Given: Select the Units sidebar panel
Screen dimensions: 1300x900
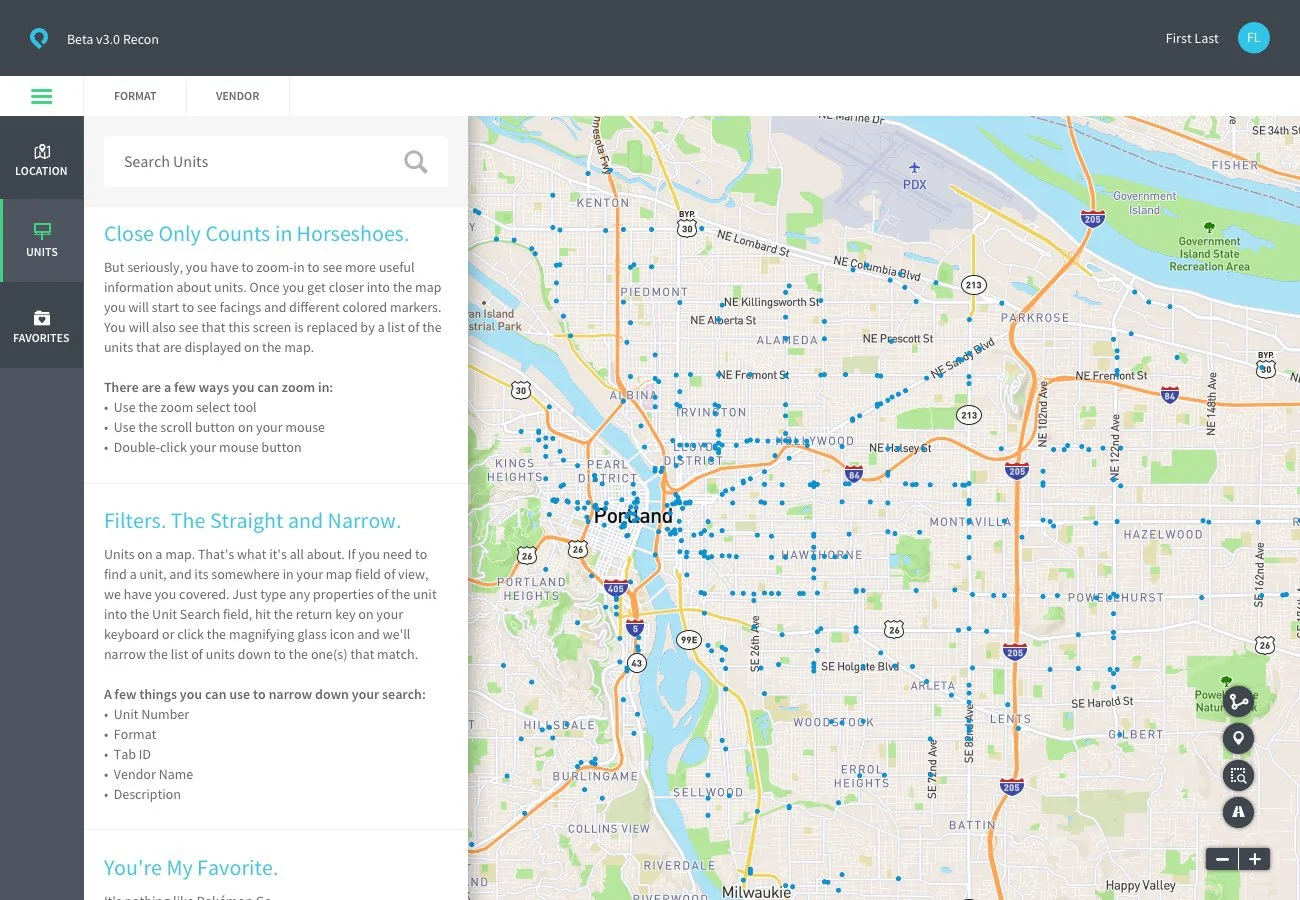Looking at the screenshot, I should point(42,240).
